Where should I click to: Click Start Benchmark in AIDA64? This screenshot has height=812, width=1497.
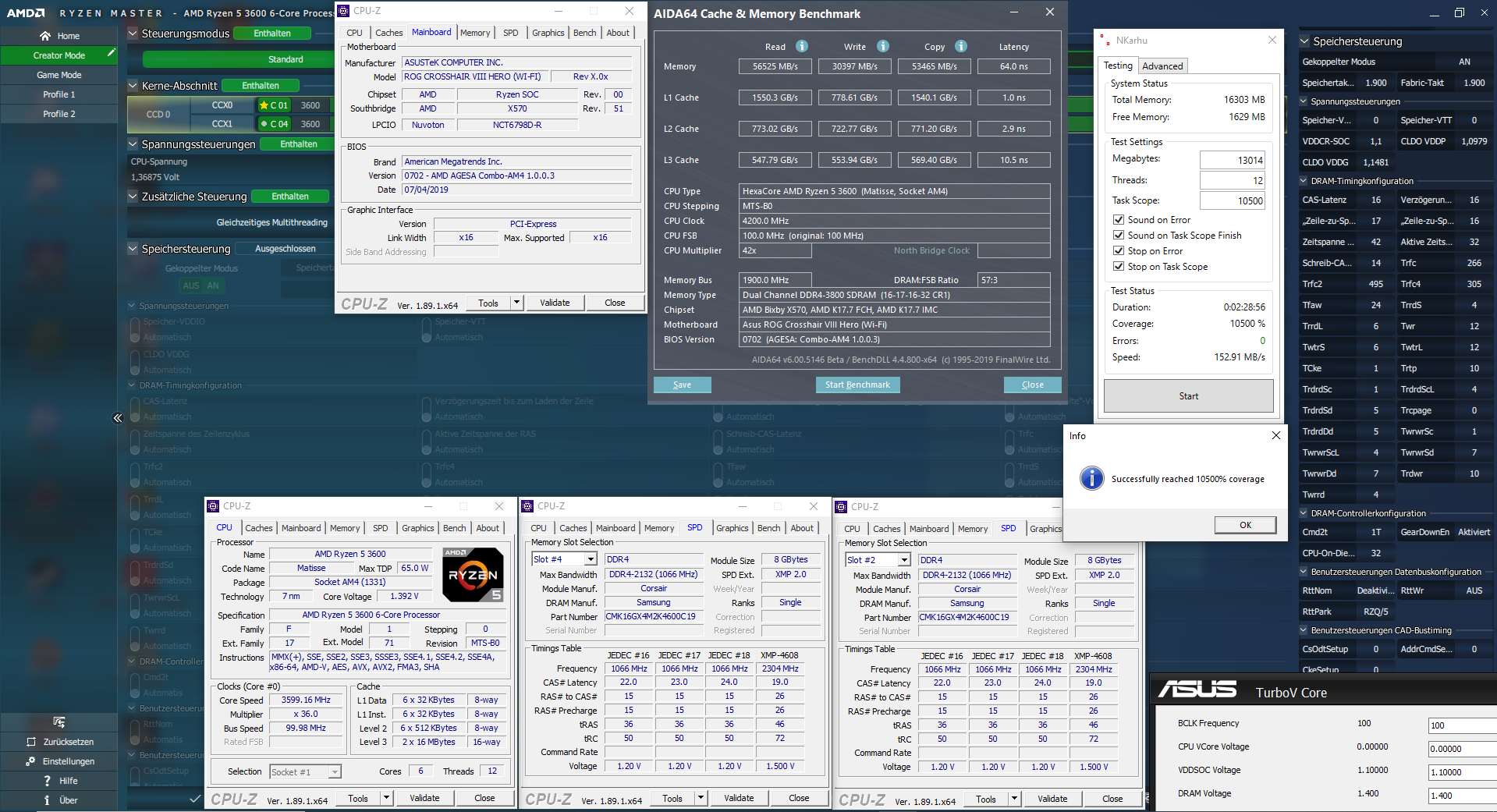(x=857, y=385)
